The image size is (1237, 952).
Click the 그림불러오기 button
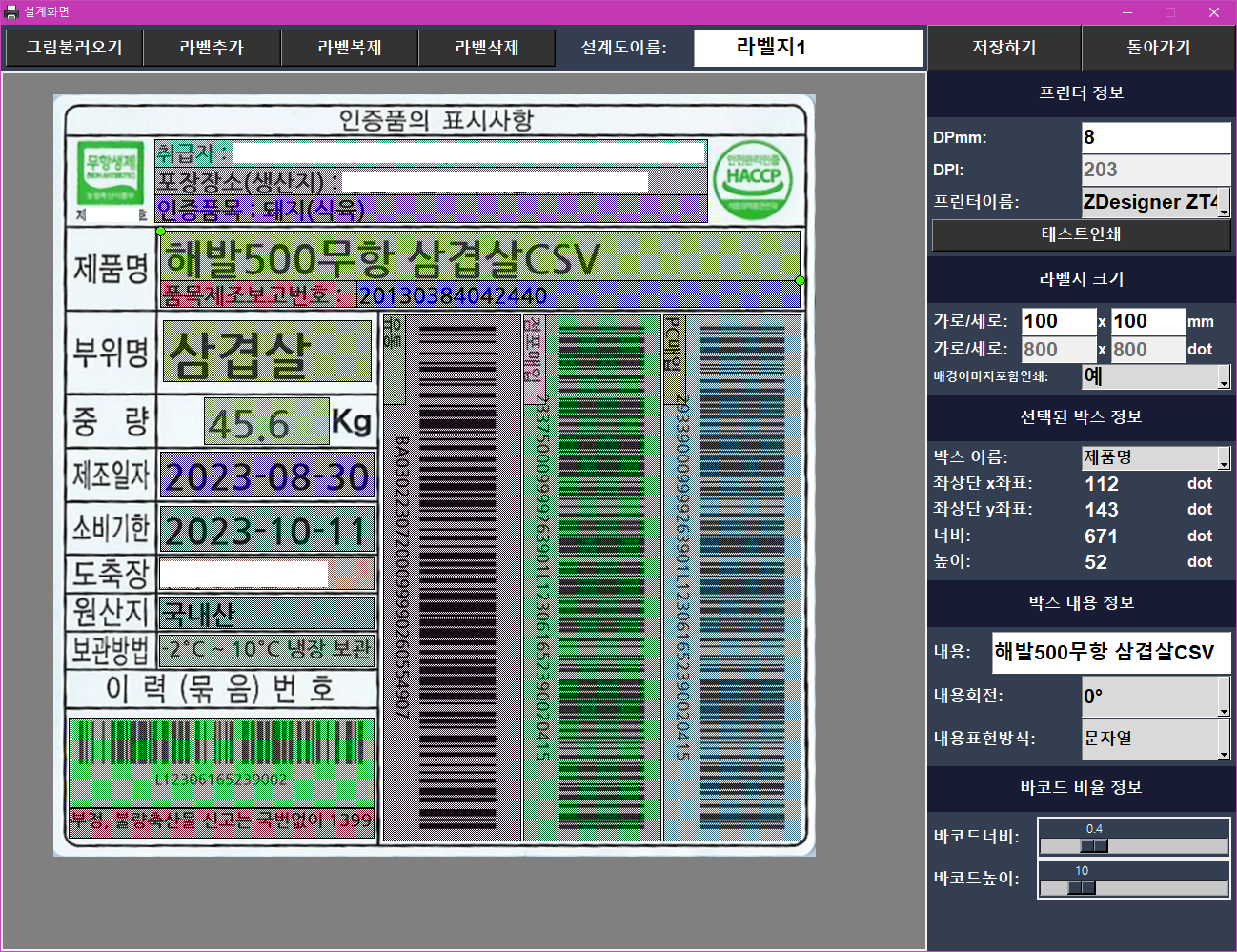[x=74, y=48]
